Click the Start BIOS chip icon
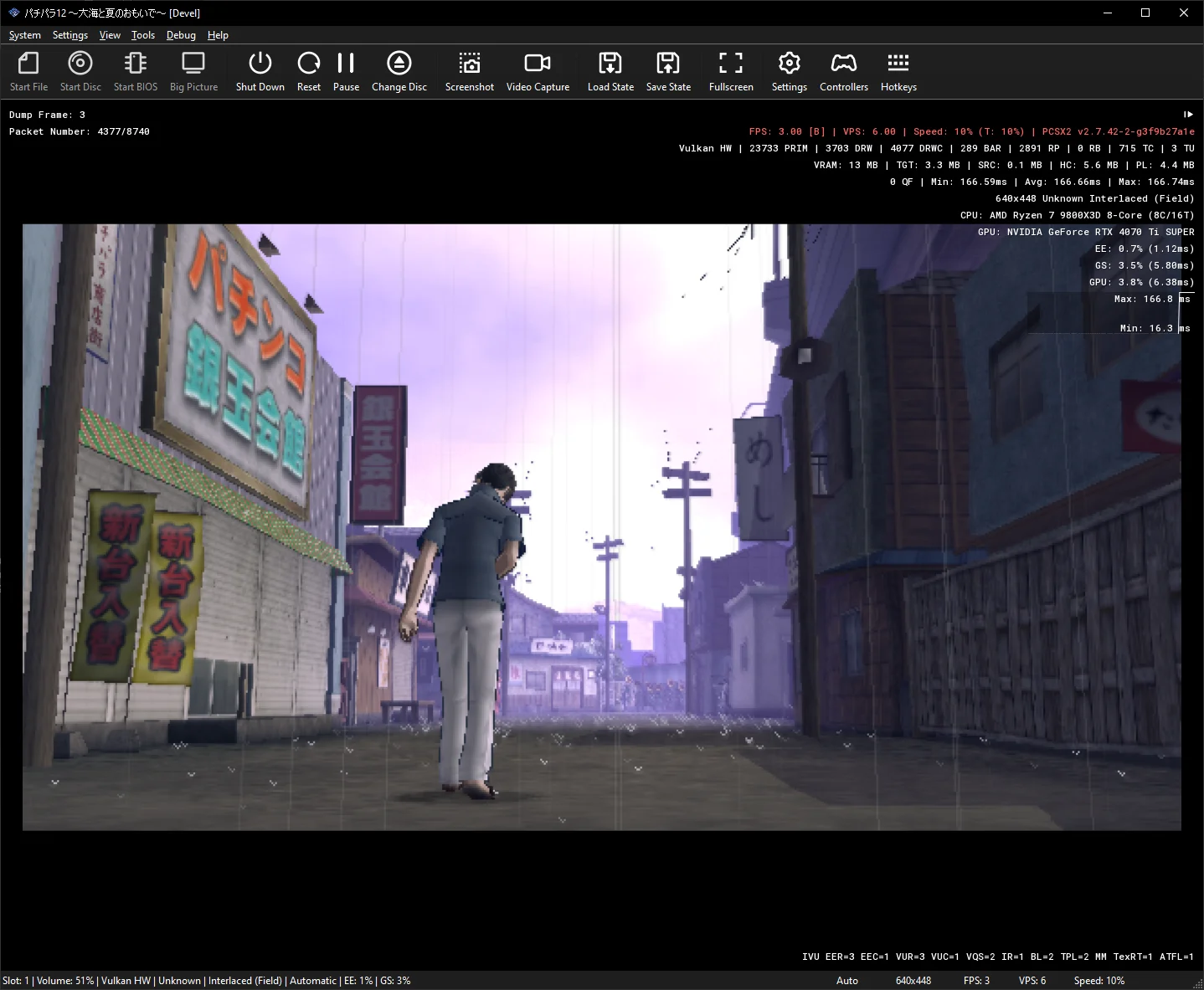This screenshot has width=1204, height=990. tap(136, 71)
